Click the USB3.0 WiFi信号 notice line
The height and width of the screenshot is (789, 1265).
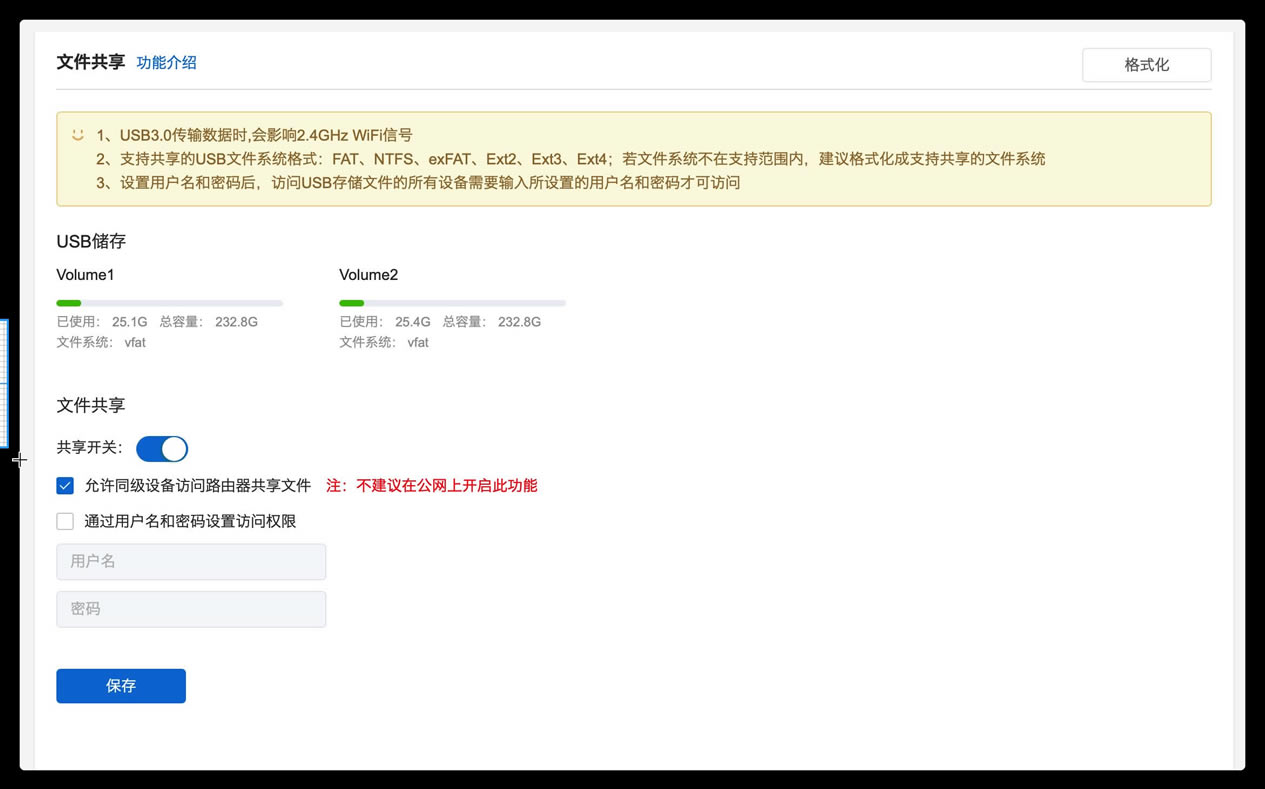[x=255, y=135]
